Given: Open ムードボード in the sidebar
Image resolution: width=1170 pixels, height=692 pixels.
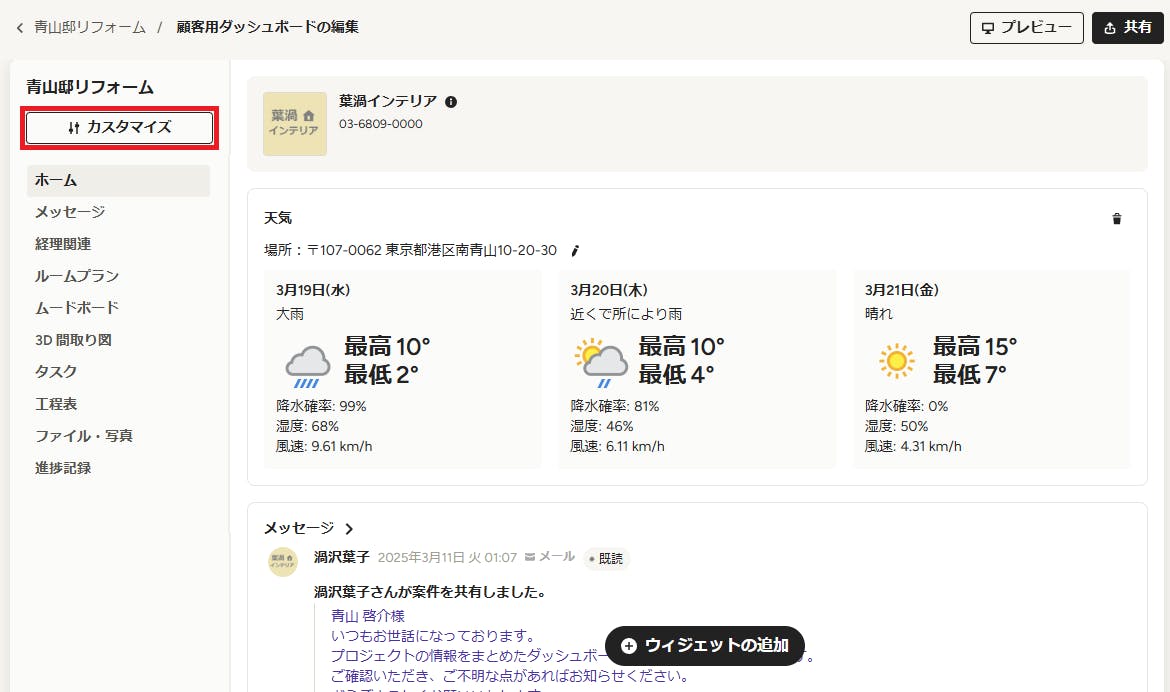Looking at the screenshot, I should point(77,308).
